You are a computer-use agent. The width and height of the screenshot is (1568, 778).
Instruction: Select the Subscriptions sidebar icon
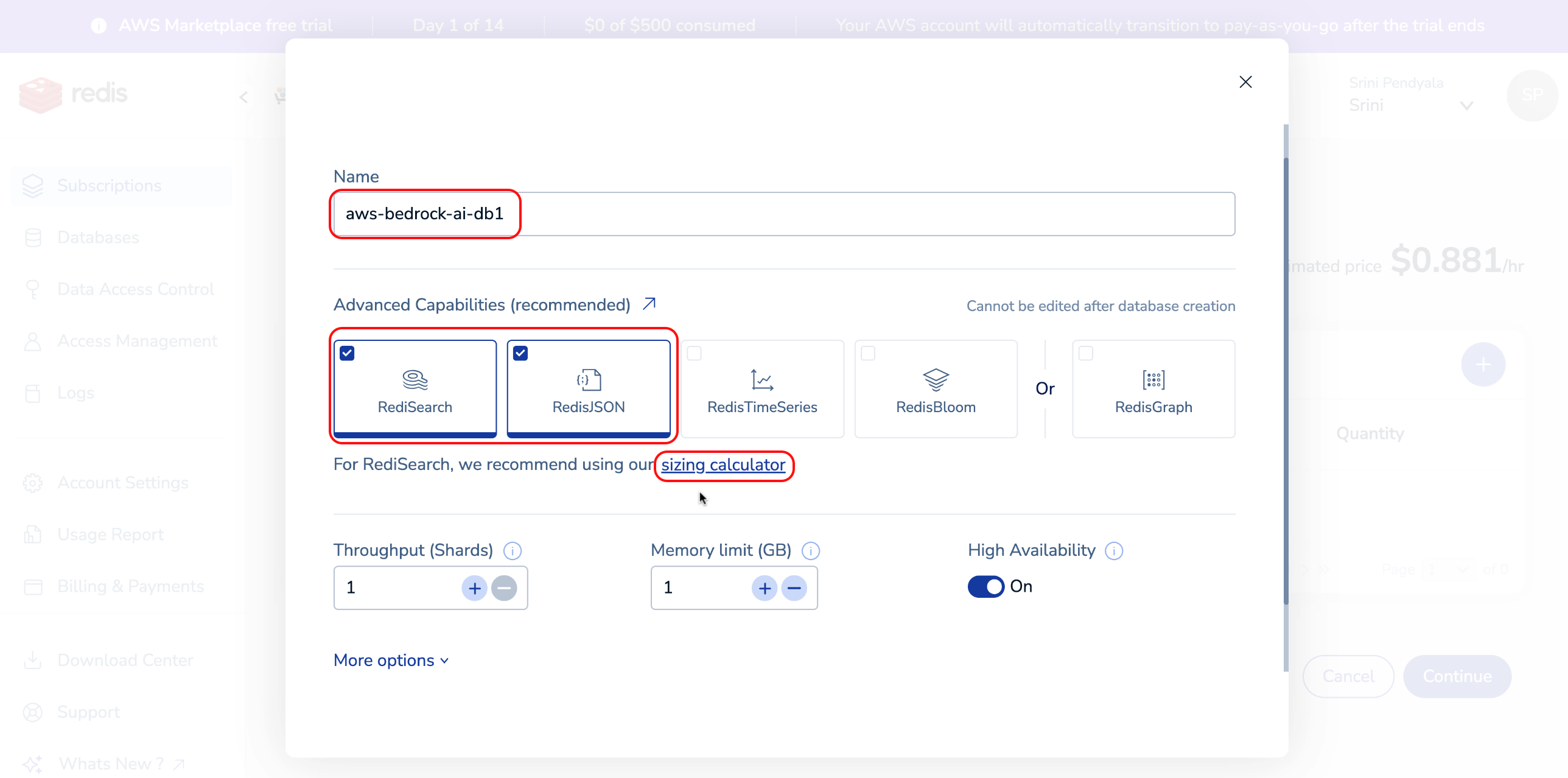33,185
